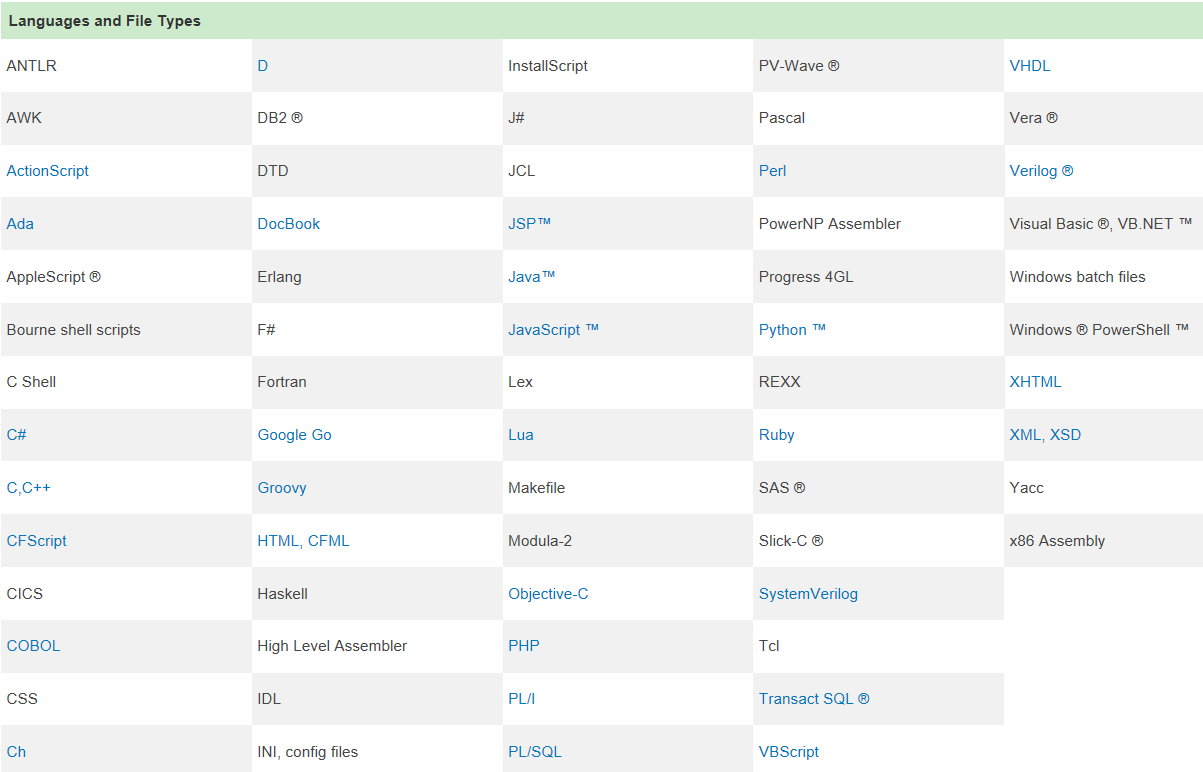This screenshot has height=772, width=1203.
Task: Follow the SystemVerilog link
Action: tap(809, 594)
